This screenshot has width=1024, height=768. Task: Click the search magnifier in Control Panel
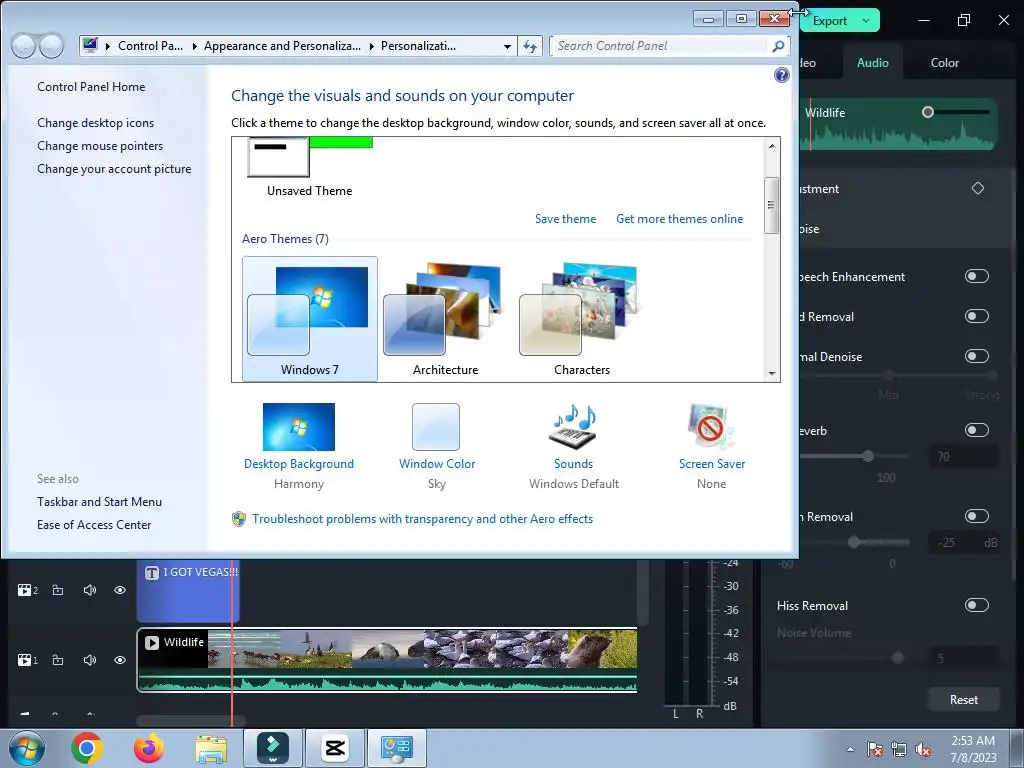tap(778, 46)
